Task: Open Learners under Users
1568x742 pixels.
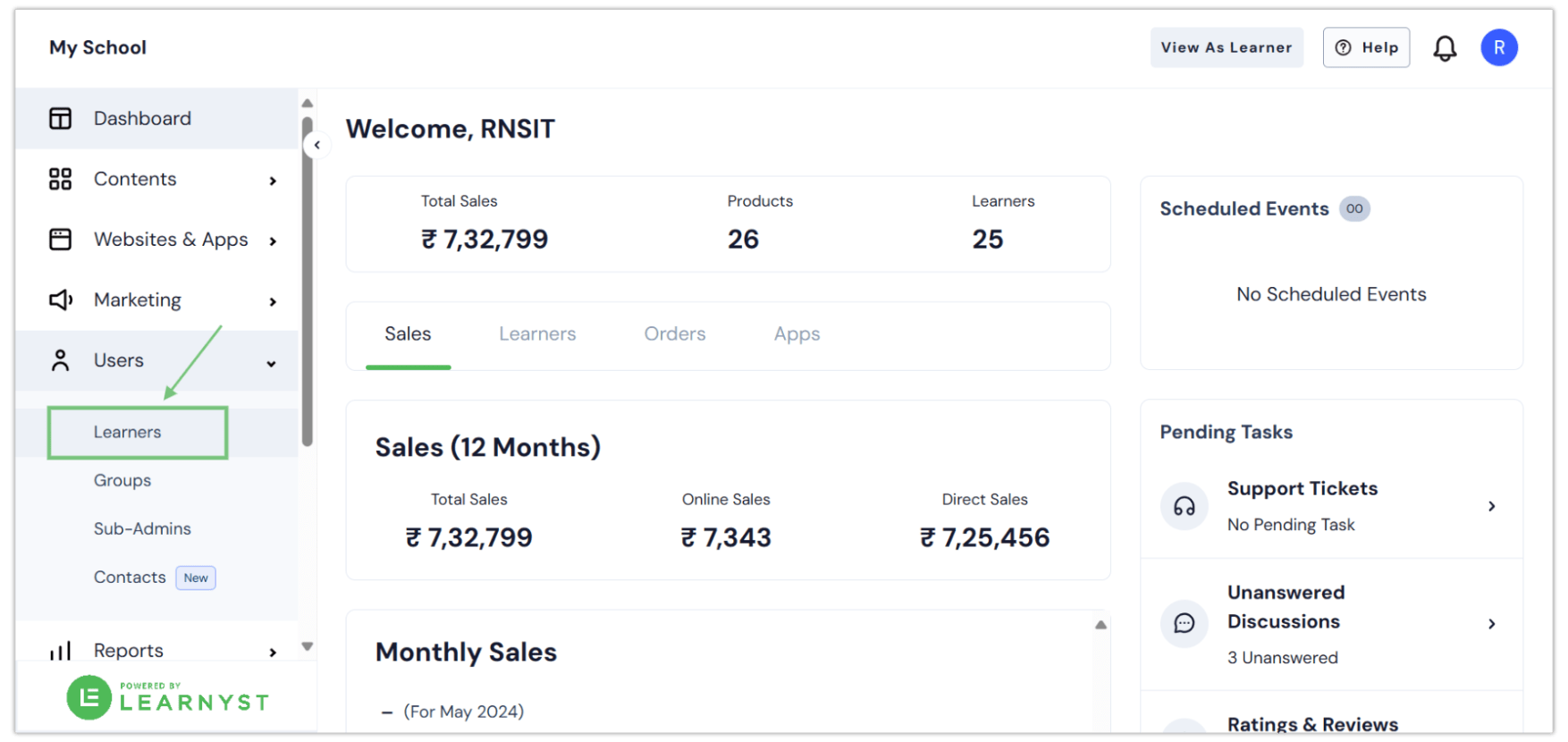Action: pos(128,433)
